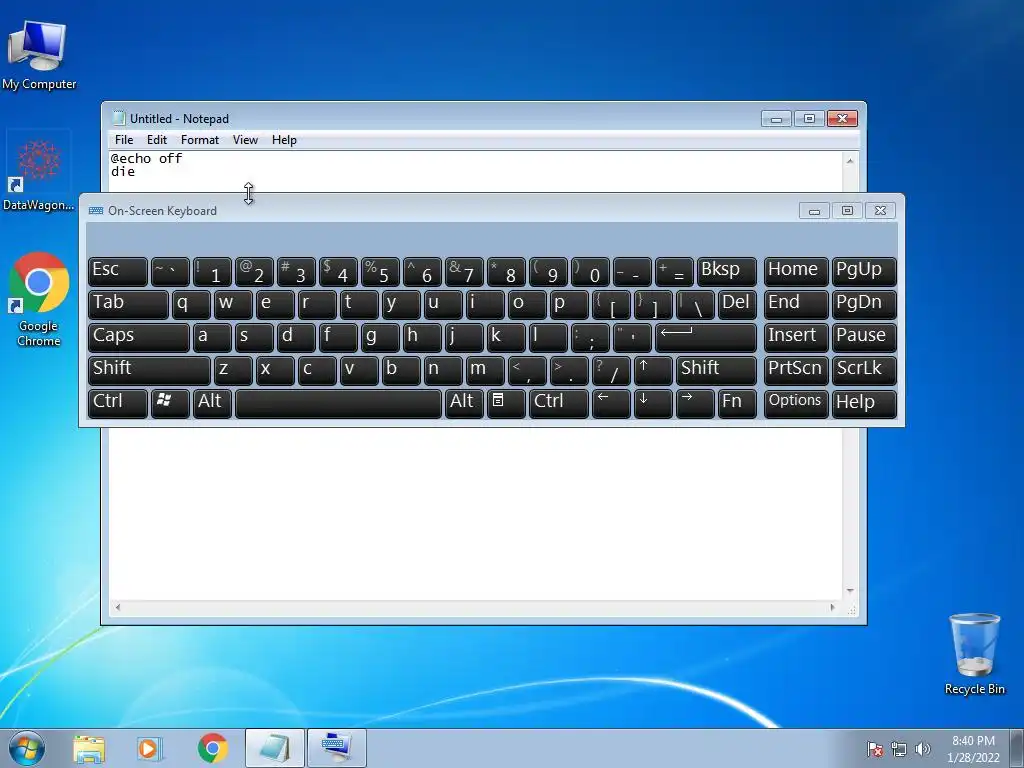
Task: Toggle the left Ctrl key
Action: pyautogui.click(x=118, y=403)
